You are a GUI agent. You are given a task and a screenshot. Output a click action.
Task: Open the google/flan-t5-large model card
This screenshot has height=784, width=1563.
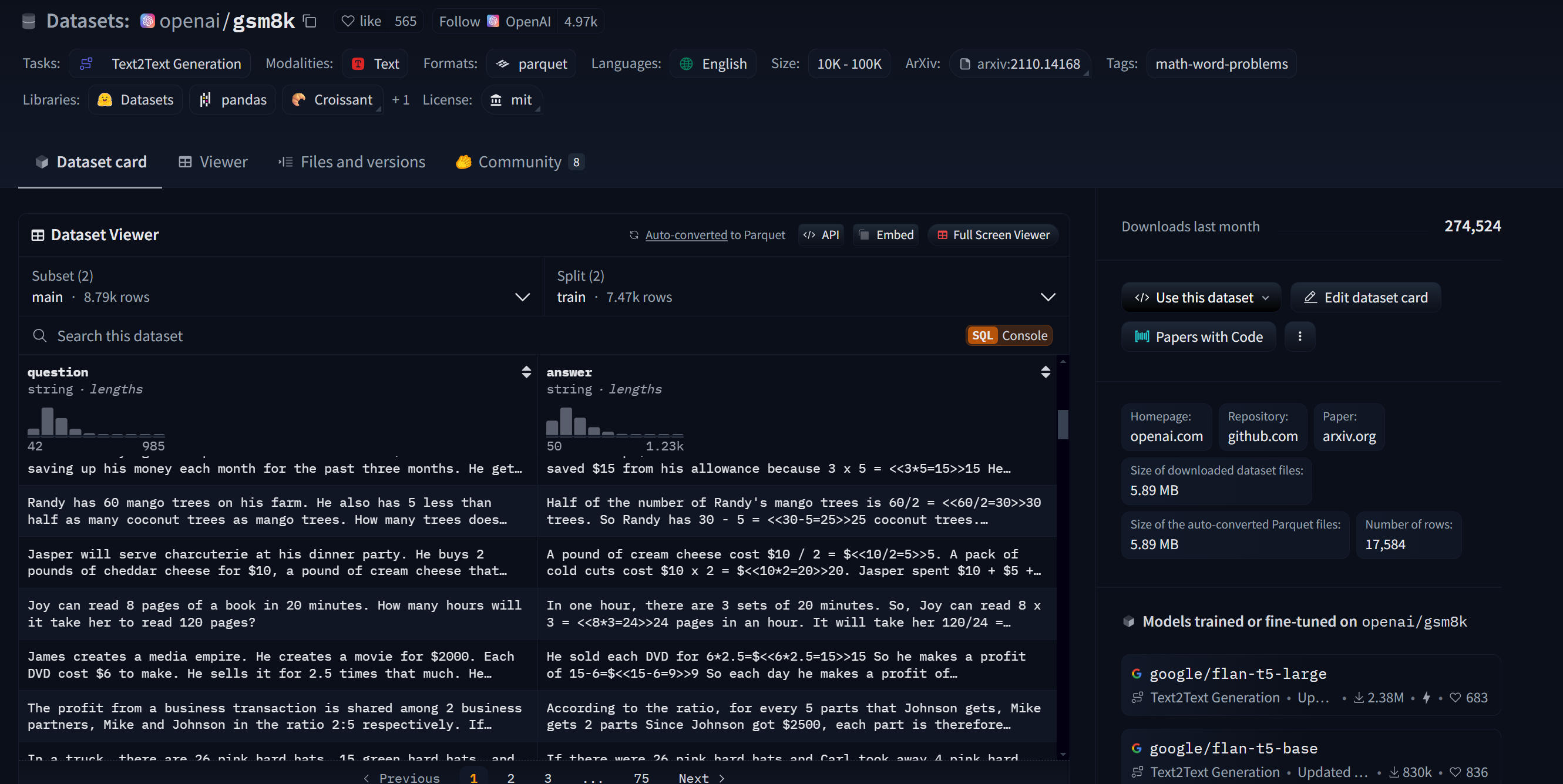[x=1310, y=685]
